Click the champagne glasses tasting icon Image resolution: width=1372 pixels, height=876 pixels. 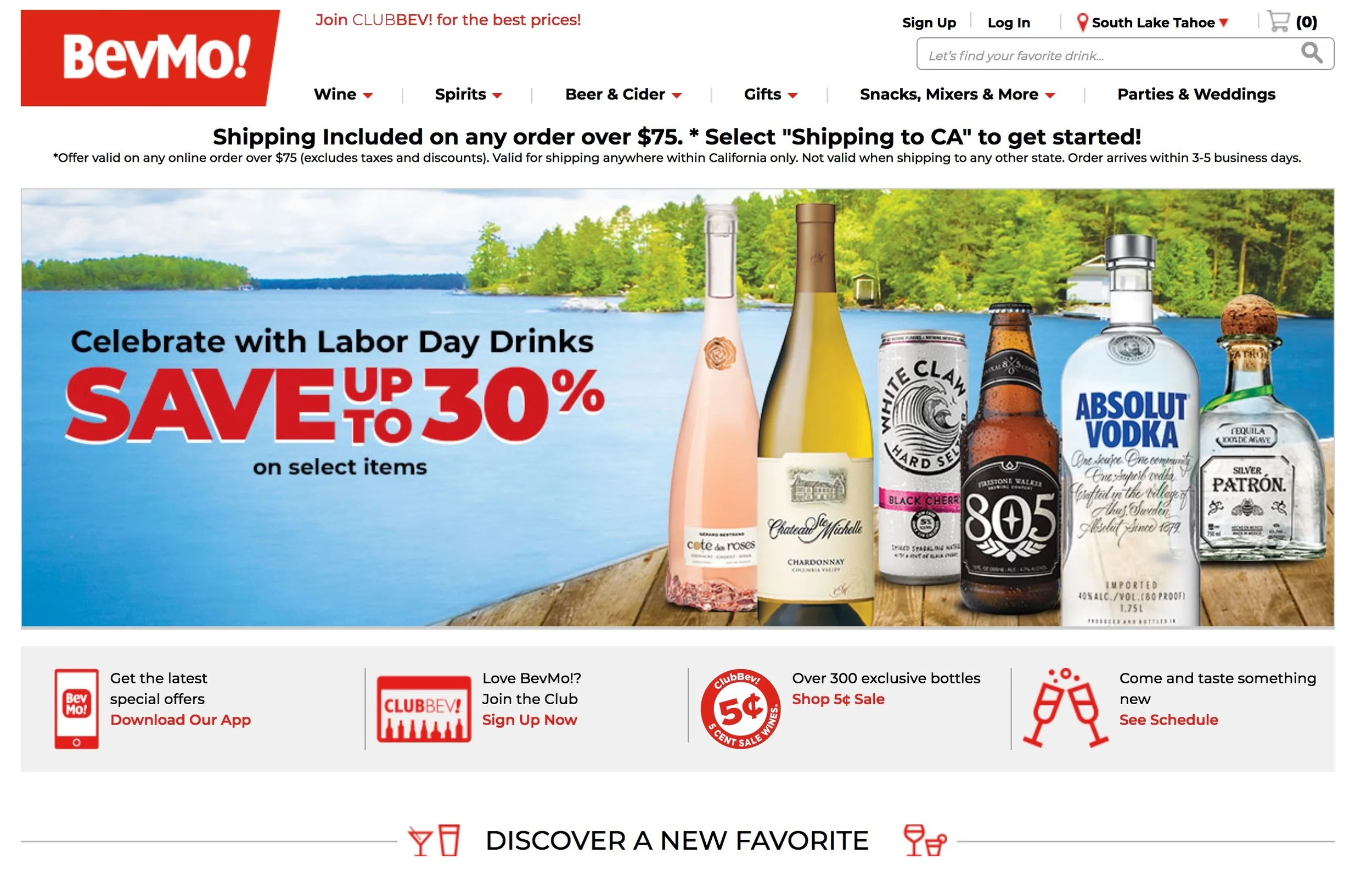coord(1065,707)
